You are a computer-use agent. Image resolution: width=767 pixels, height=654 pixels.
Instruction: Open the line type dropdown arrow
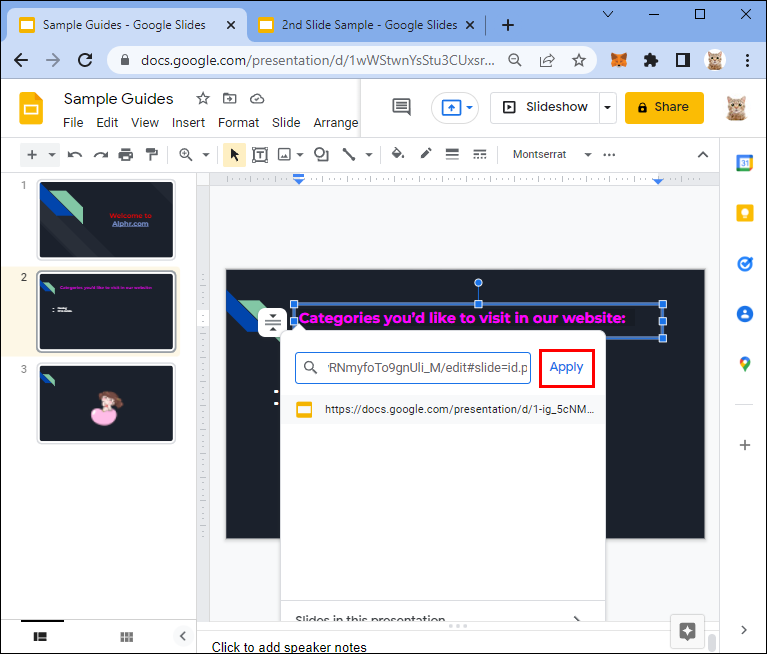point(369,155)
